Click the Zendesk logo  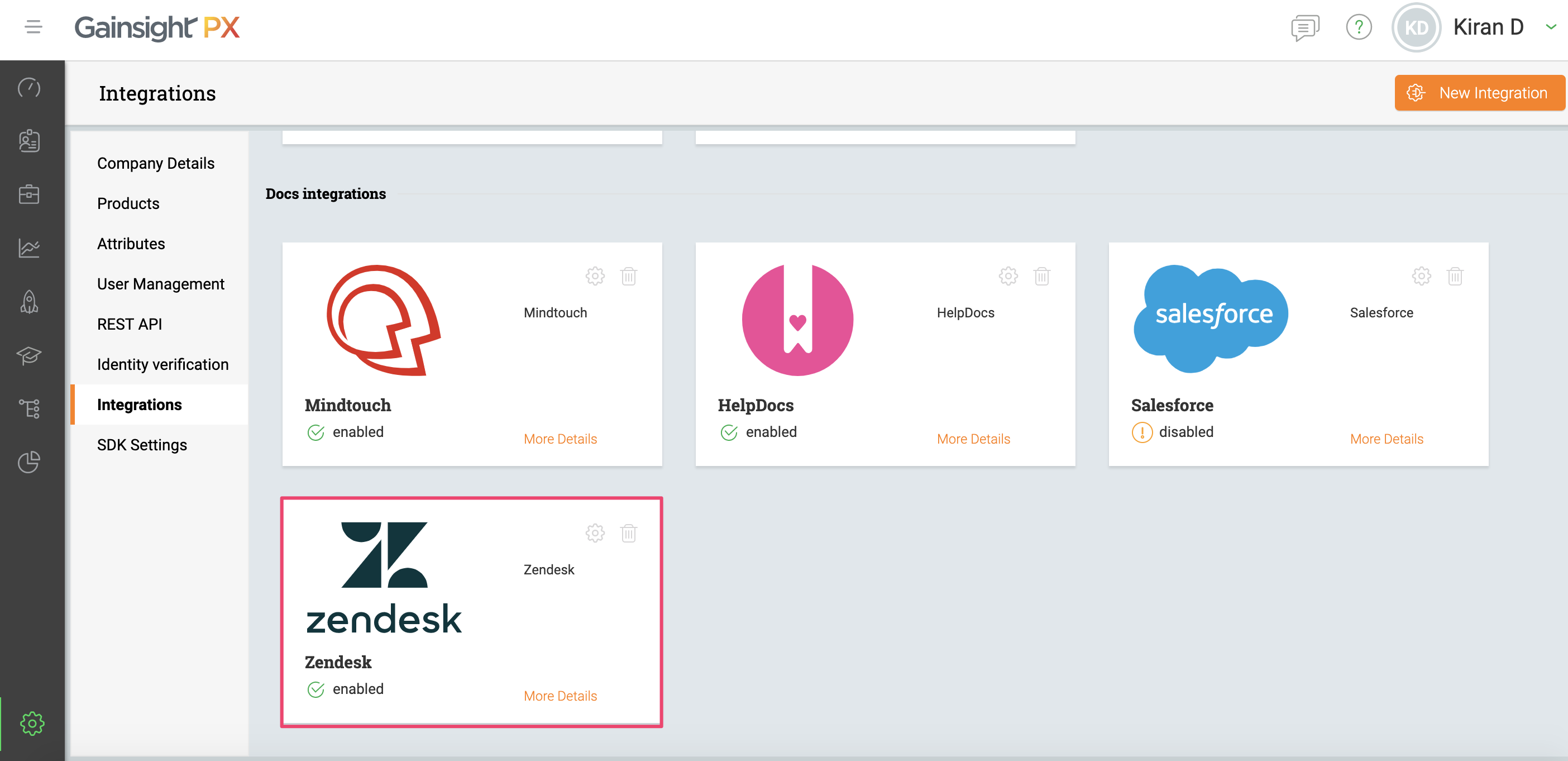coord(384,579)
